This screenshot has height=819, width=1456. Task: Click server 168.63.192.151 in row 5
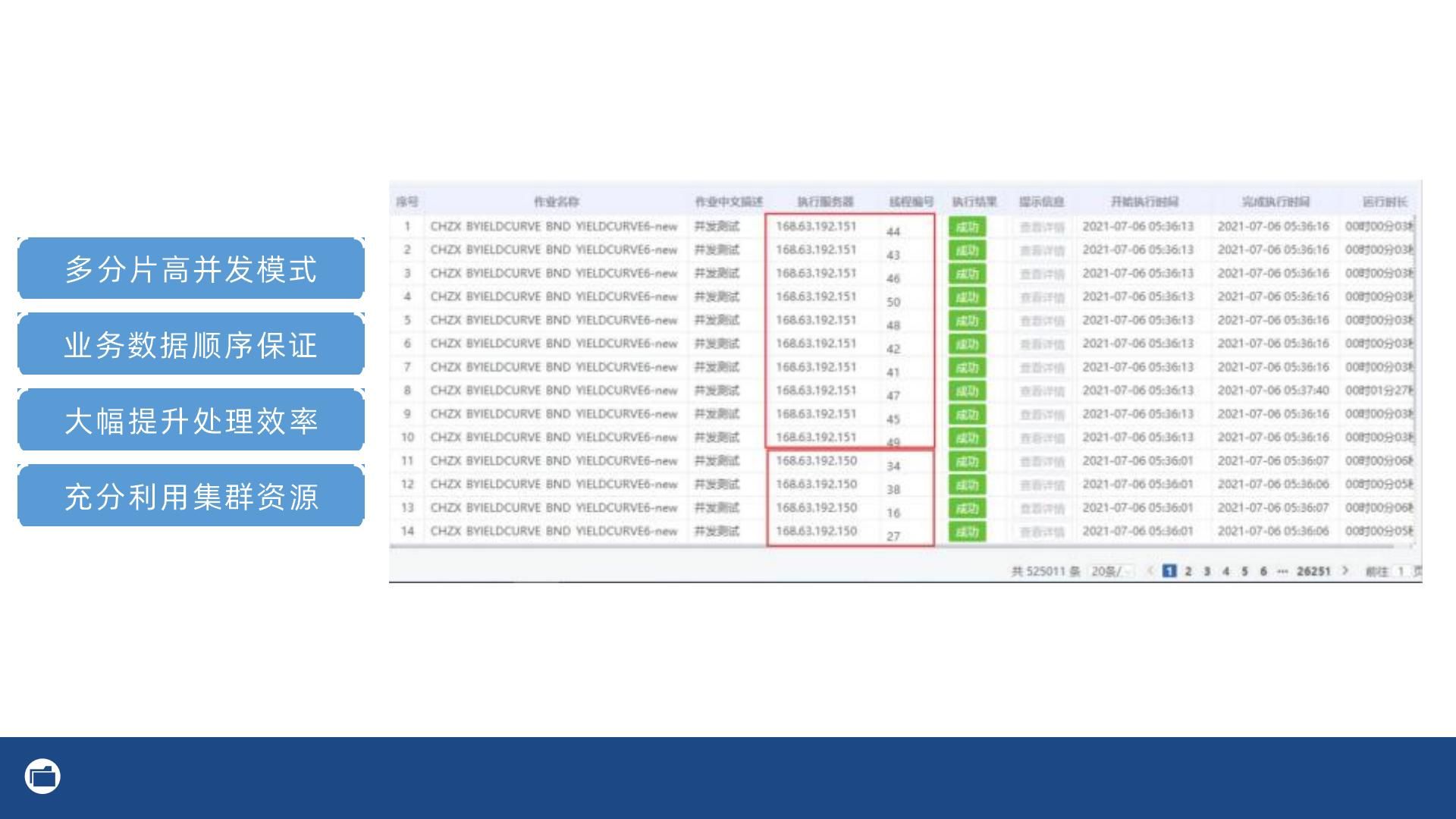click(816, 320)
